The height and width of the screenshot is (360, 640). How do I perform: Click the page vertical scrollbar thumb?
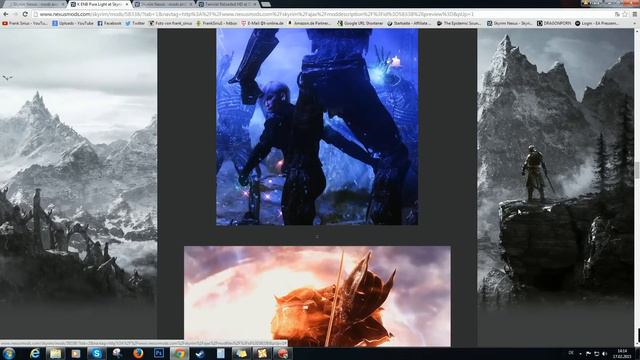tap(637, 169)
